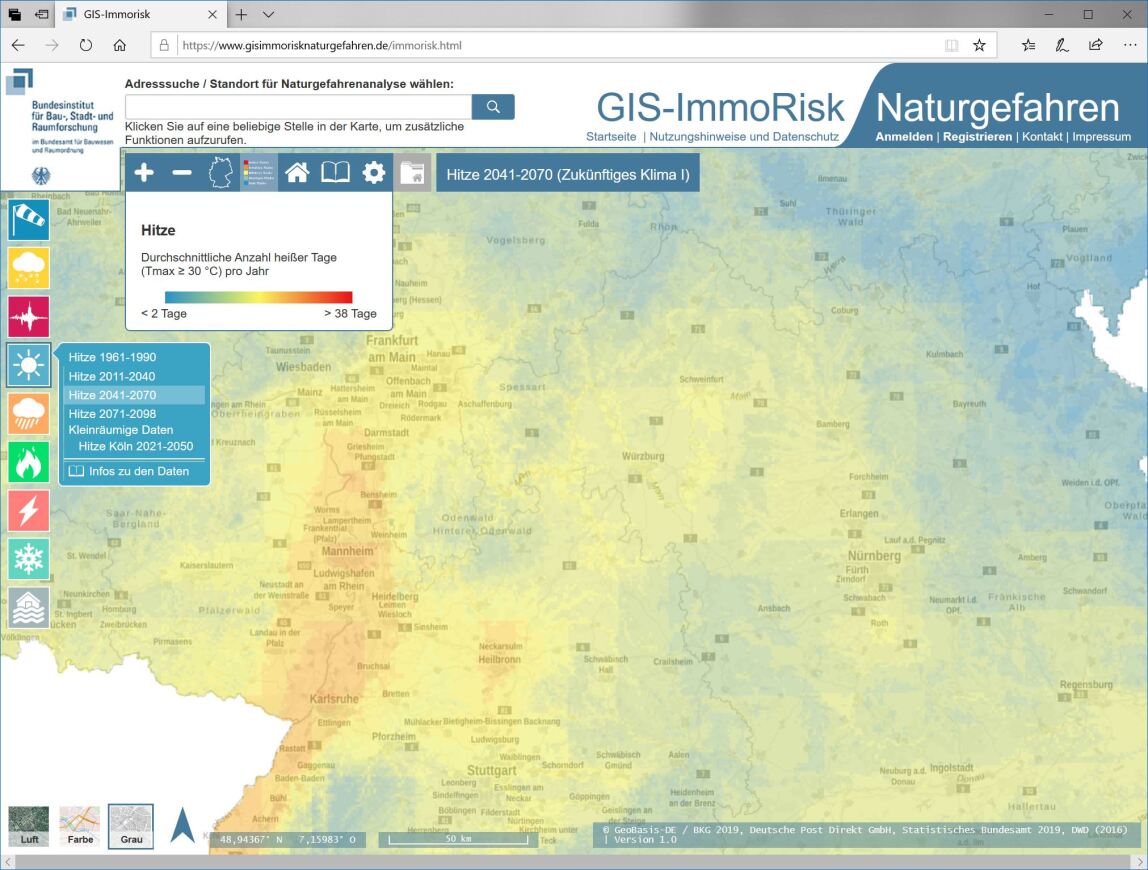Click the Karlsruhe label on map
Image resolution: width=1148 pixels, height=870 pixels.
[334, 699]
